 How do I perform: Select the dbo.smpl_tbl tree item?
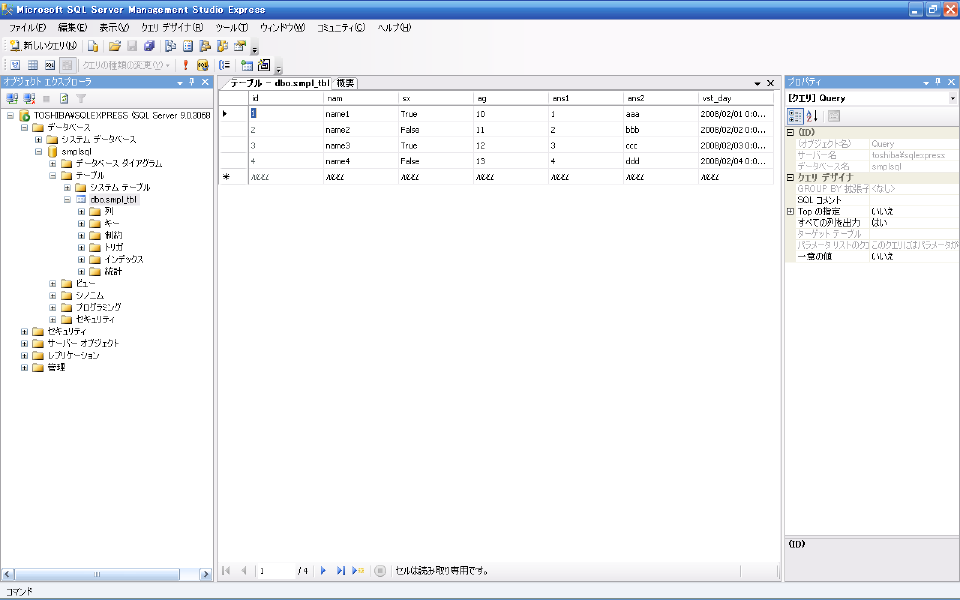click(x=114, y=200)
